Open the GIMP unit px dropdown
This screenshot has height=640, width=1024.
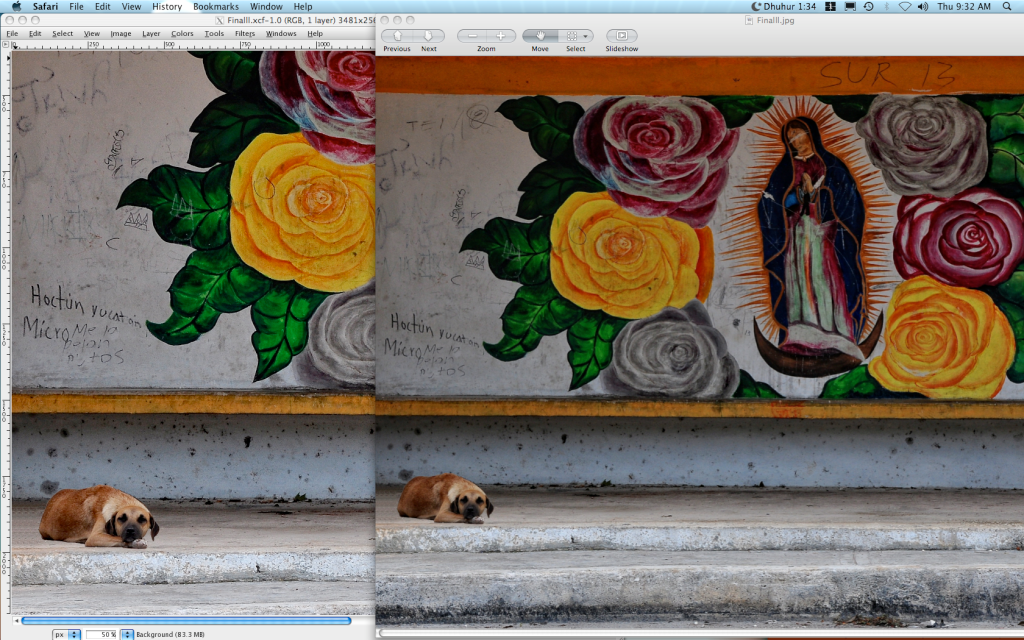pos(67,634)
